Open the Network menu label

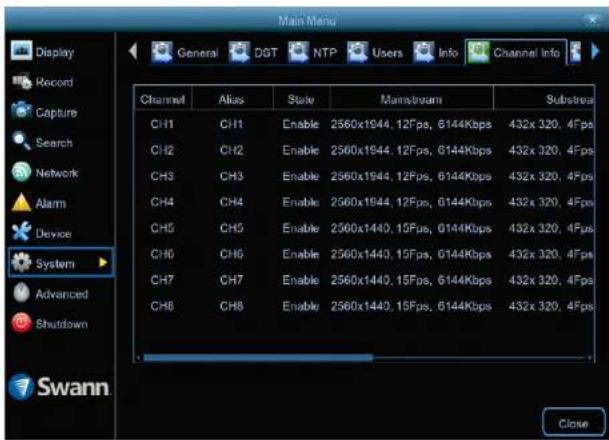(57, 173)
